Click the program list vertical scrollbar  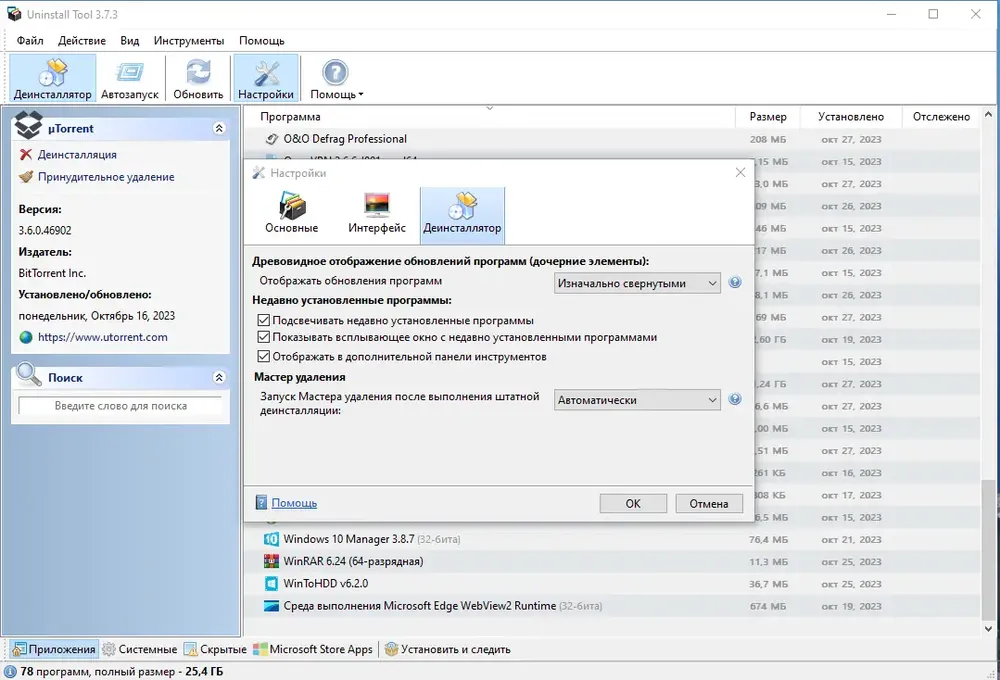click(988, 370)
